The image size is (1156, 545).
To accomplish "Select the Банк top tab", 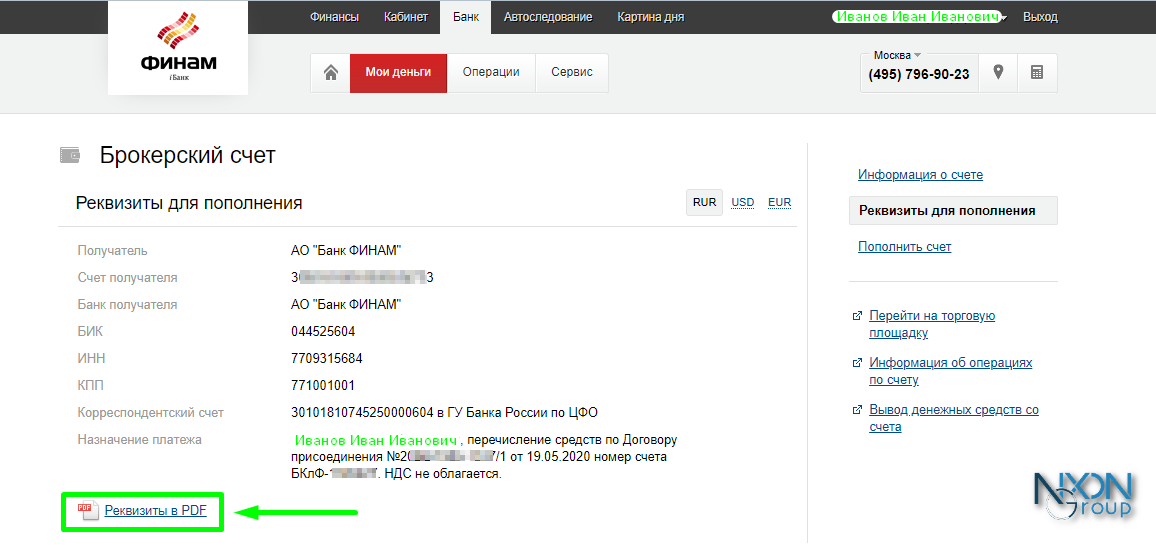I will click(465, 17).
